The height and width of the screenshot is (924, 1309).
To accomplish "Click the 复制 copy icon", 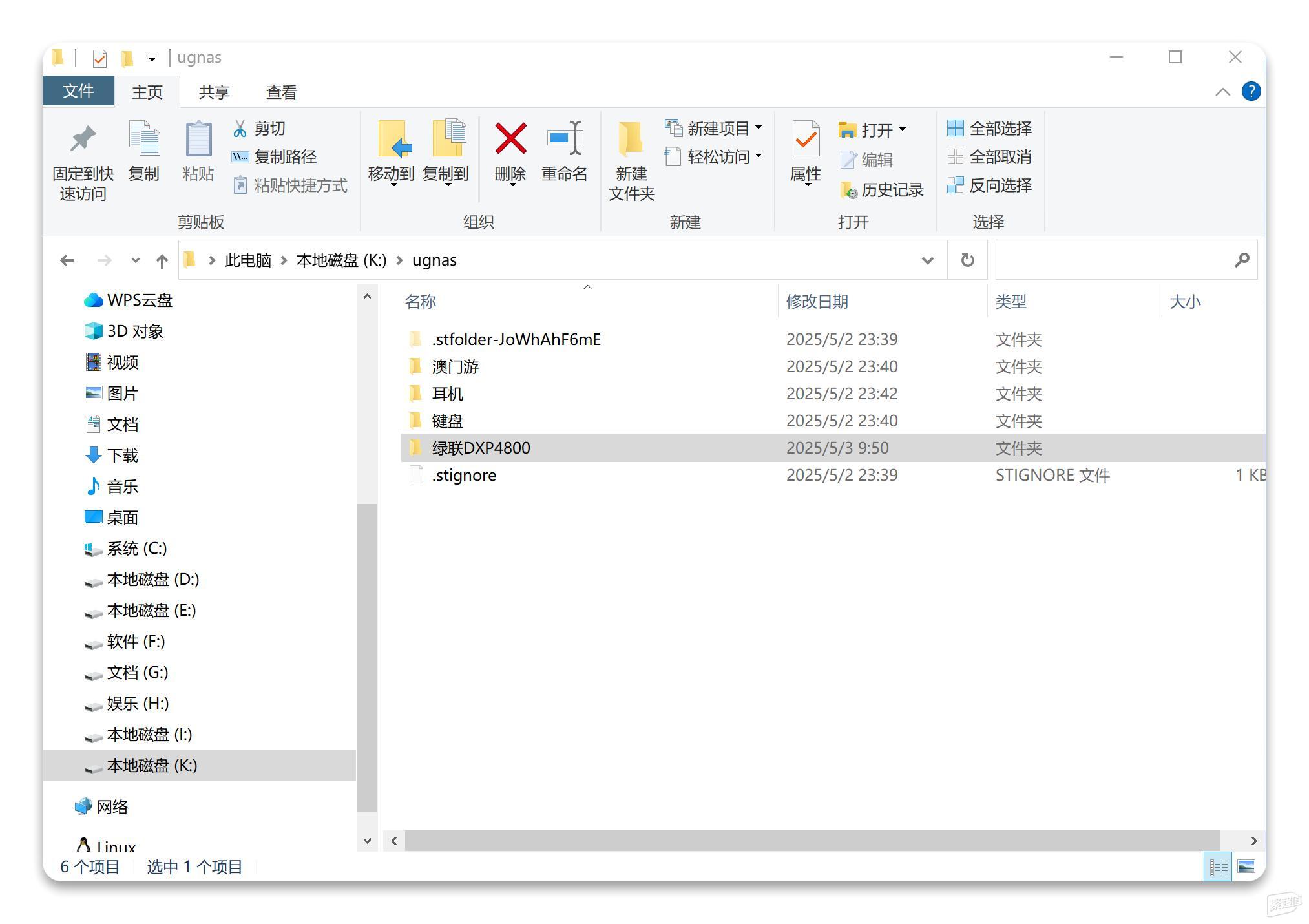I will click(x=144, y=139).
